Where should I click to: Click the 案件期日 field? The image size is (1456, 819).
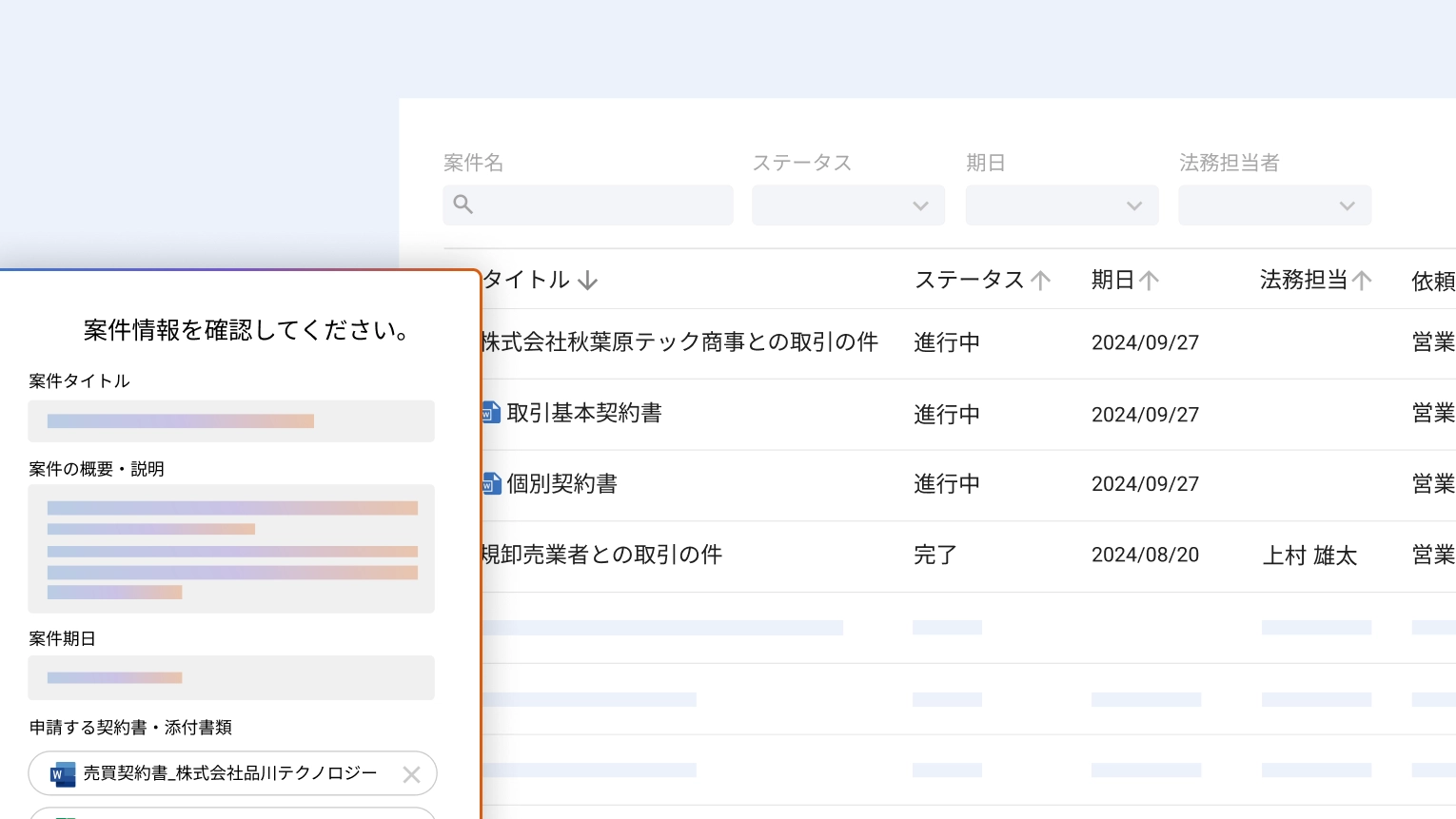point(231,678)
